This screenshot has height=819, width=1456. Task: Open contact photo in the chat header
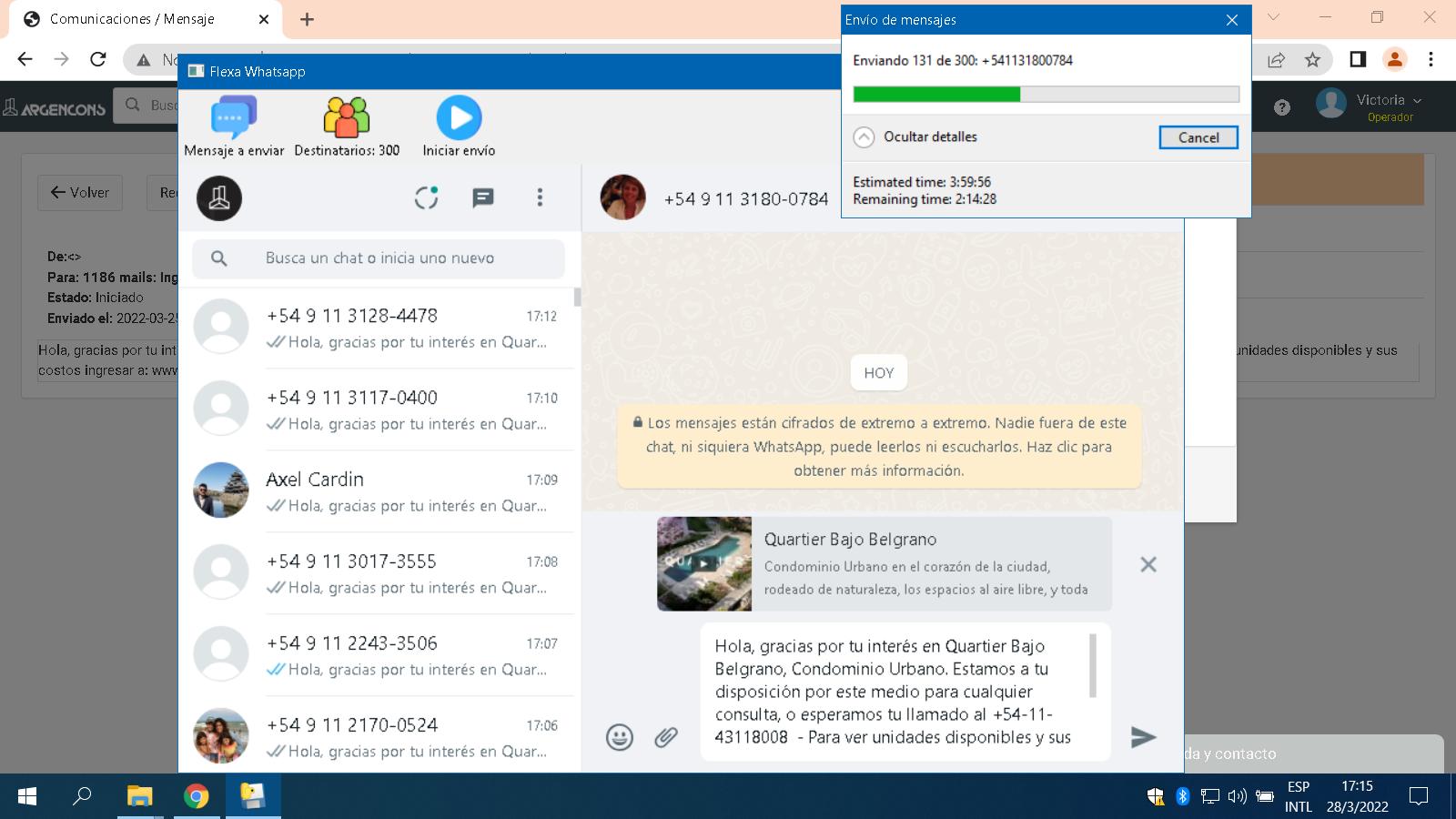point(623,197)
